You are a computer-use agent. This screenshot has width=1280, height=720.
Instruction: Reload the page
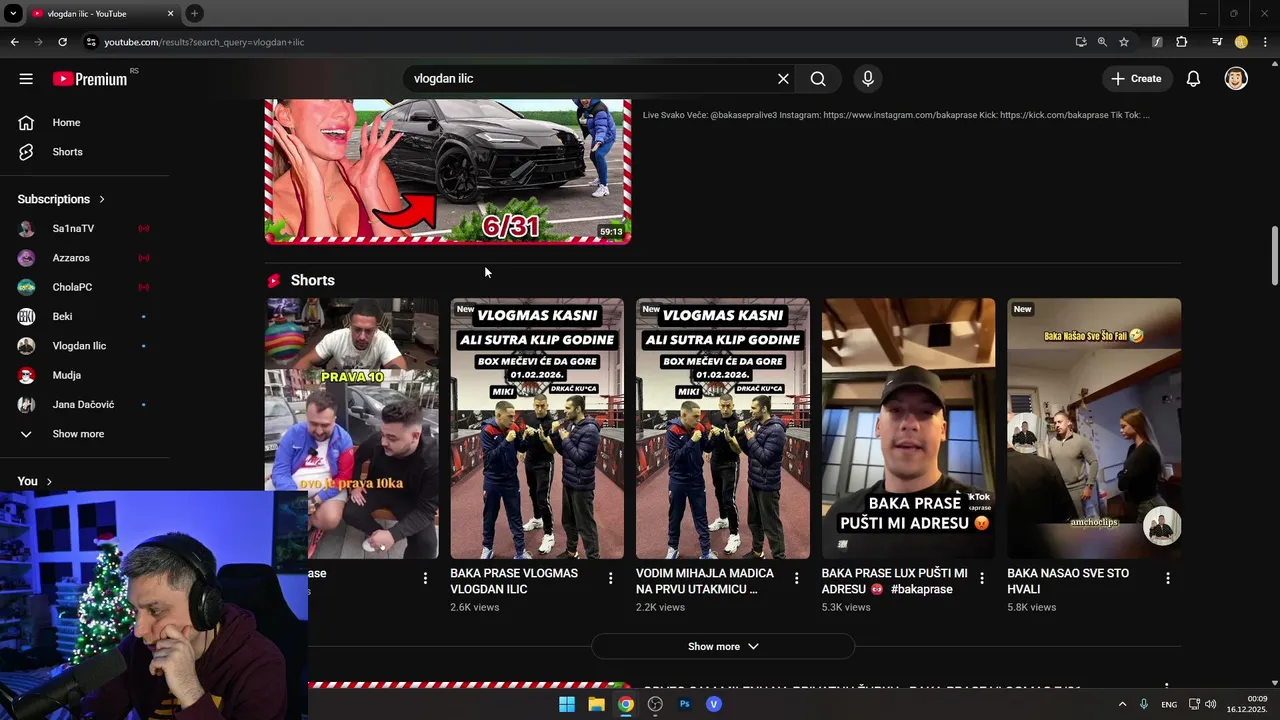62,42
